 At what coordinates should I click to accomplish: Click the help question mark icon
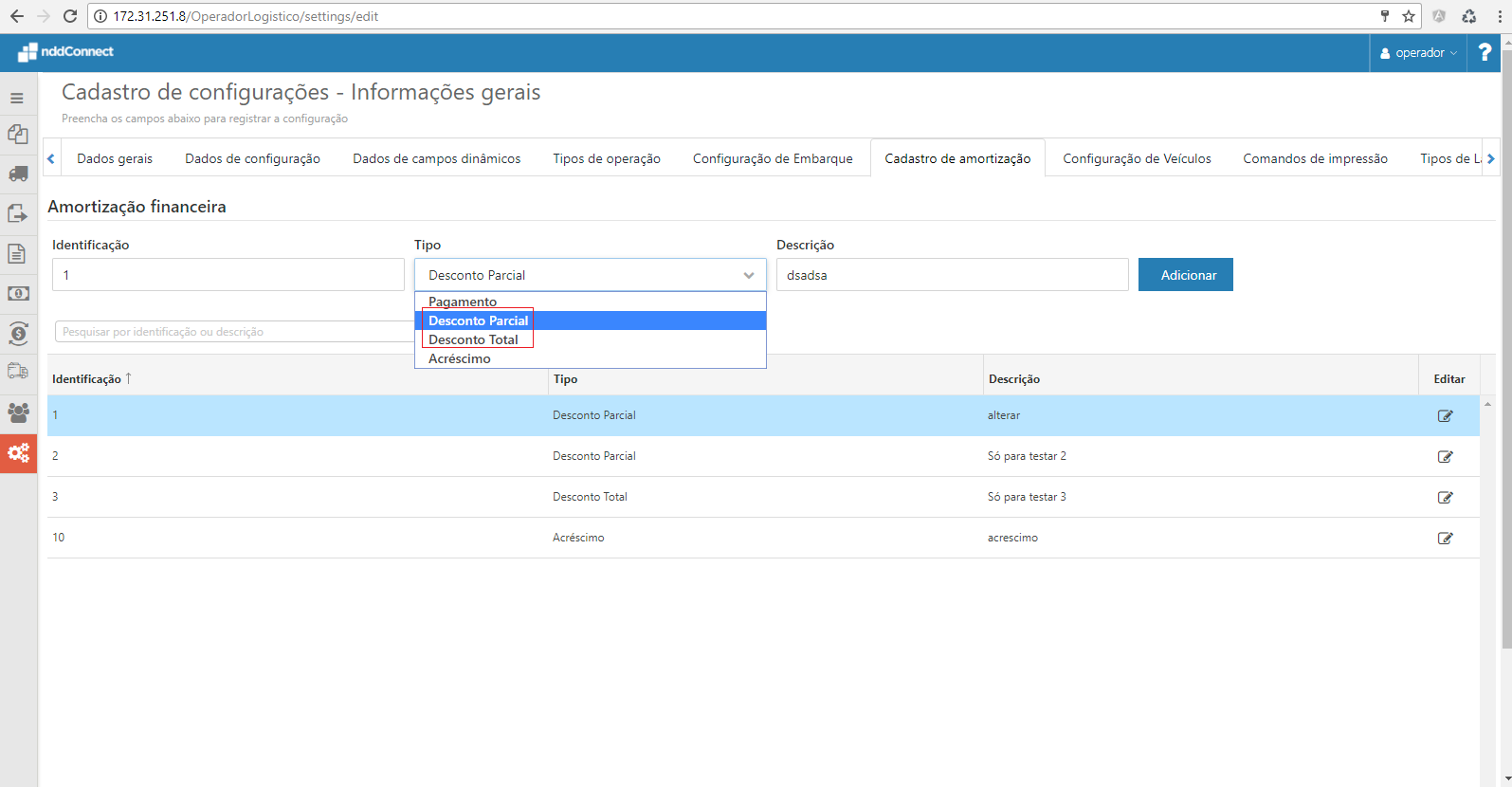(1485, 53)
